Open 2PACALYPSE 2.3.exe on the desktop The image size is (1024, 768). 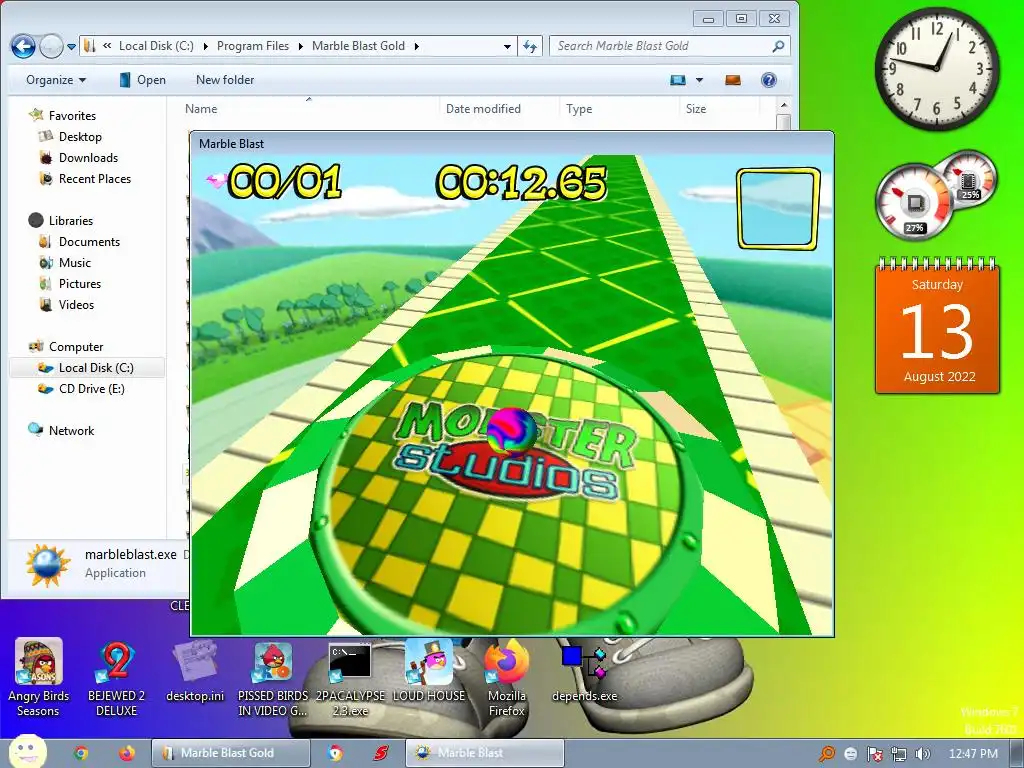[350, 678]
